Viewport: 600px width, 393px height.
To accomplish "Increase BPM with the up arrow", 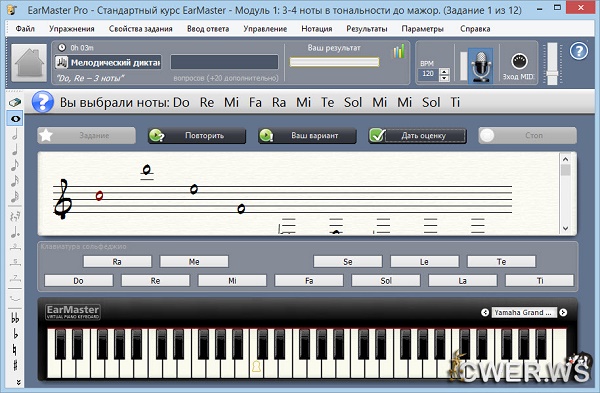I will click(444, 71).
